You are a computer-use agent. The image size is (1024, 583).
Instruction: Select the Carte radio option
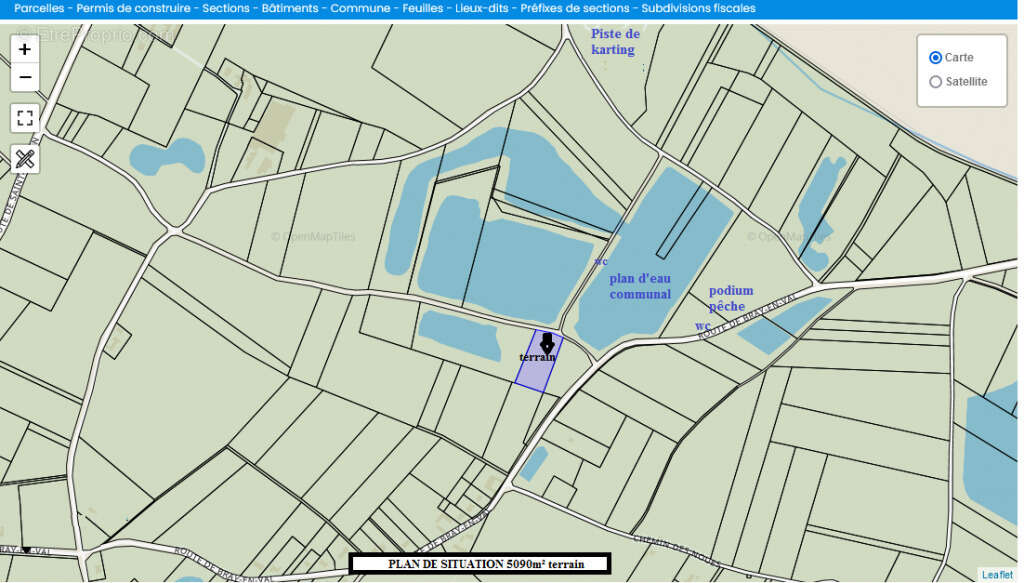tap(936, 58)
